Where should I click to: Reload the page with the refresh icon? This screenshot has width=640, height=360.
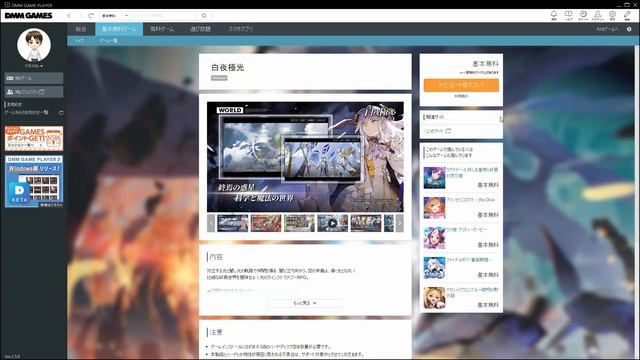pyautogui.click(x=91, y=16)
